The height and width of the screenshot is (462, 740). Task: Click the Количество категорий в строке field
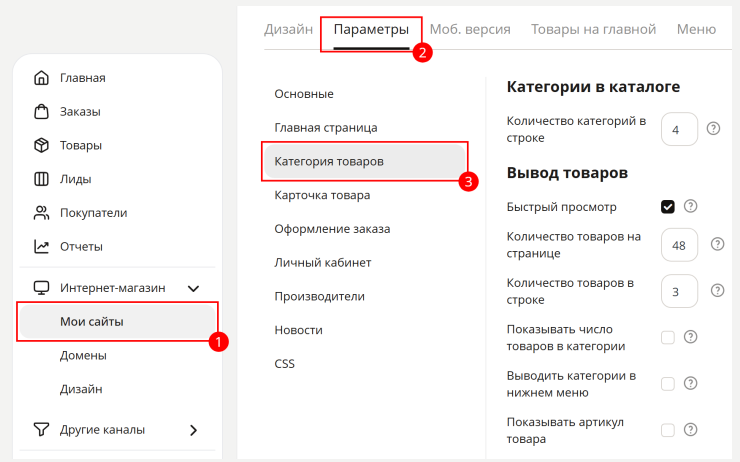point(679,129)
